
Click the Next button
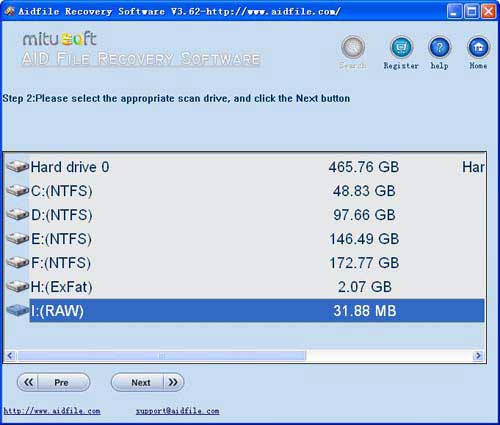[147, 382]
